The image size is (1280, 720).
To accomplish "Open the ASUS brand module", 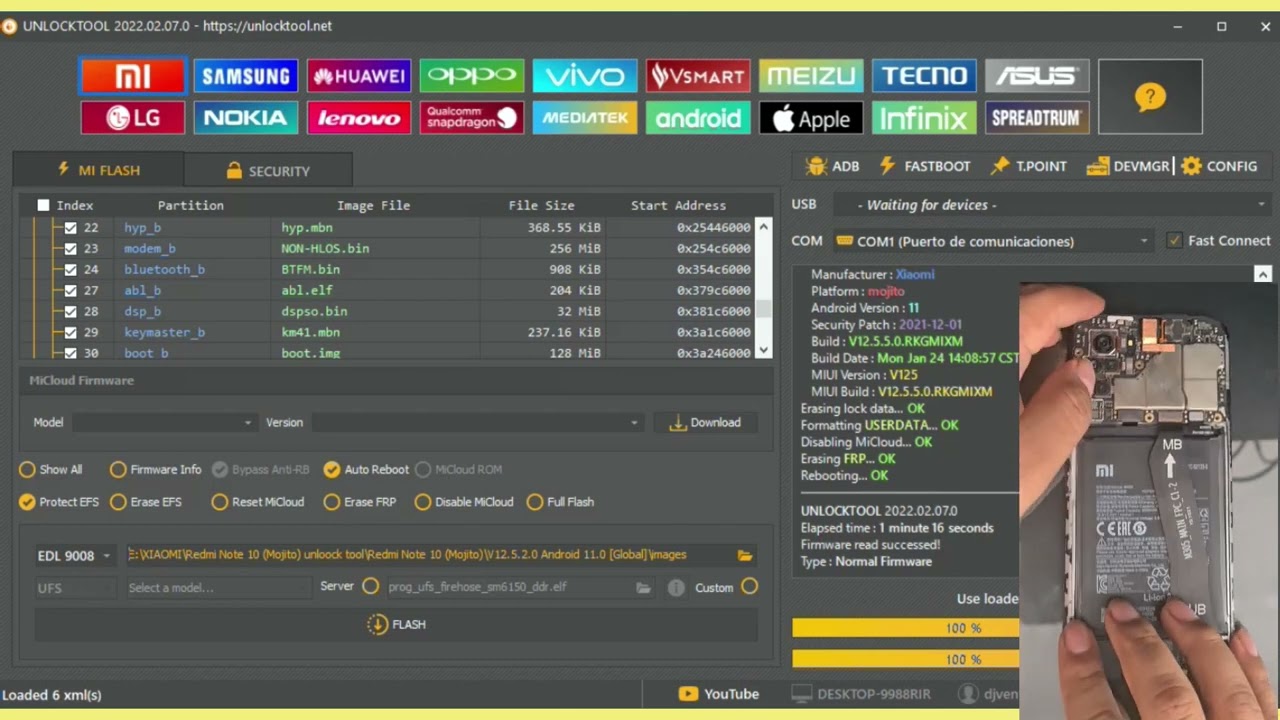I will pyautogui.click(x=1037, y=76).
